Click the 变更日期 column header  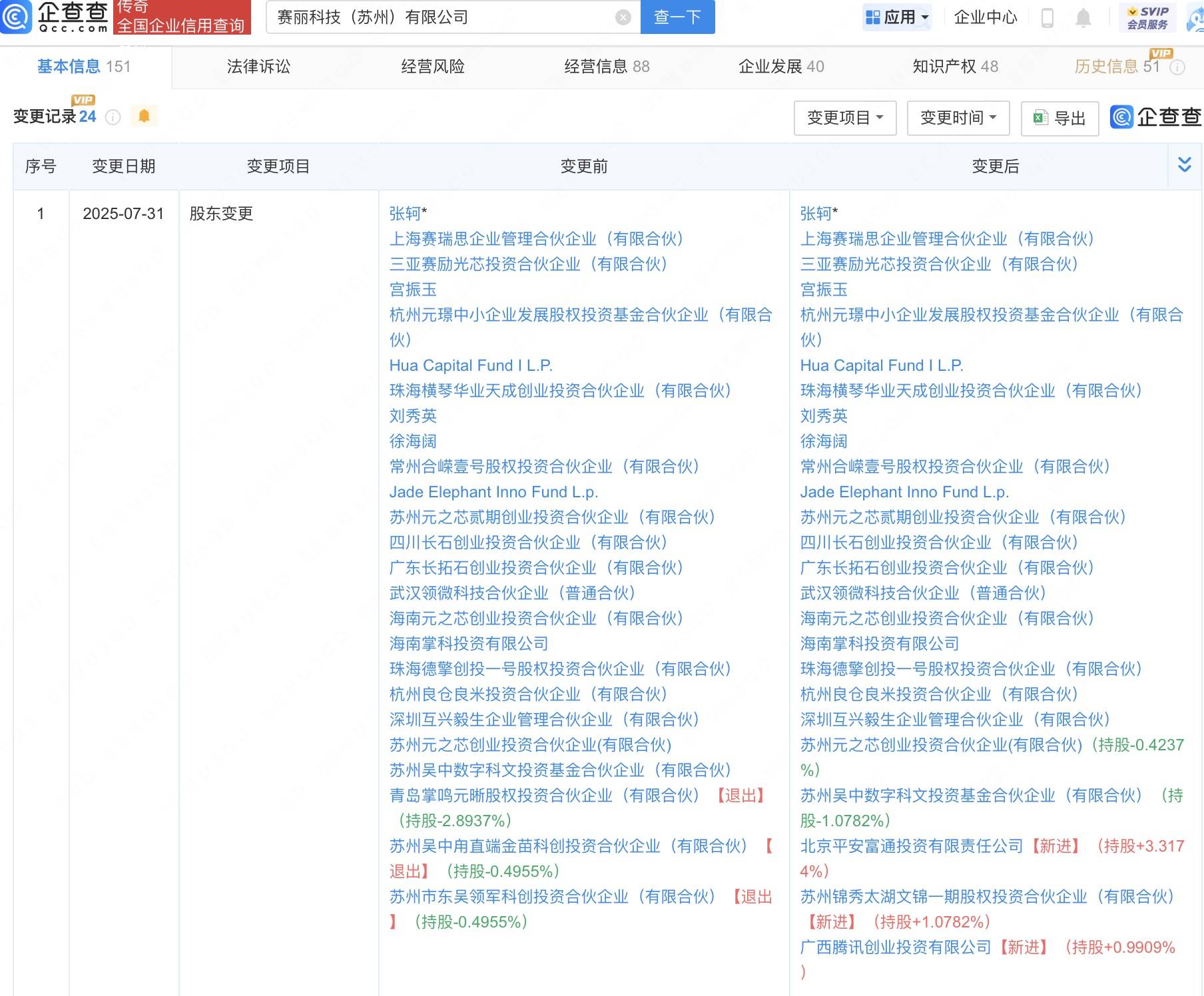pos(124,166)
